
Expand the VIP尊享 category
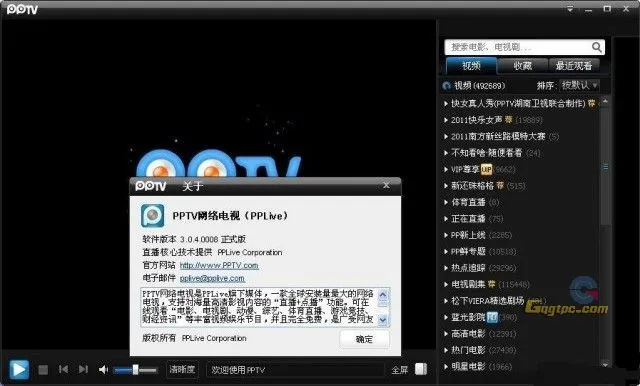coord(446,169)
